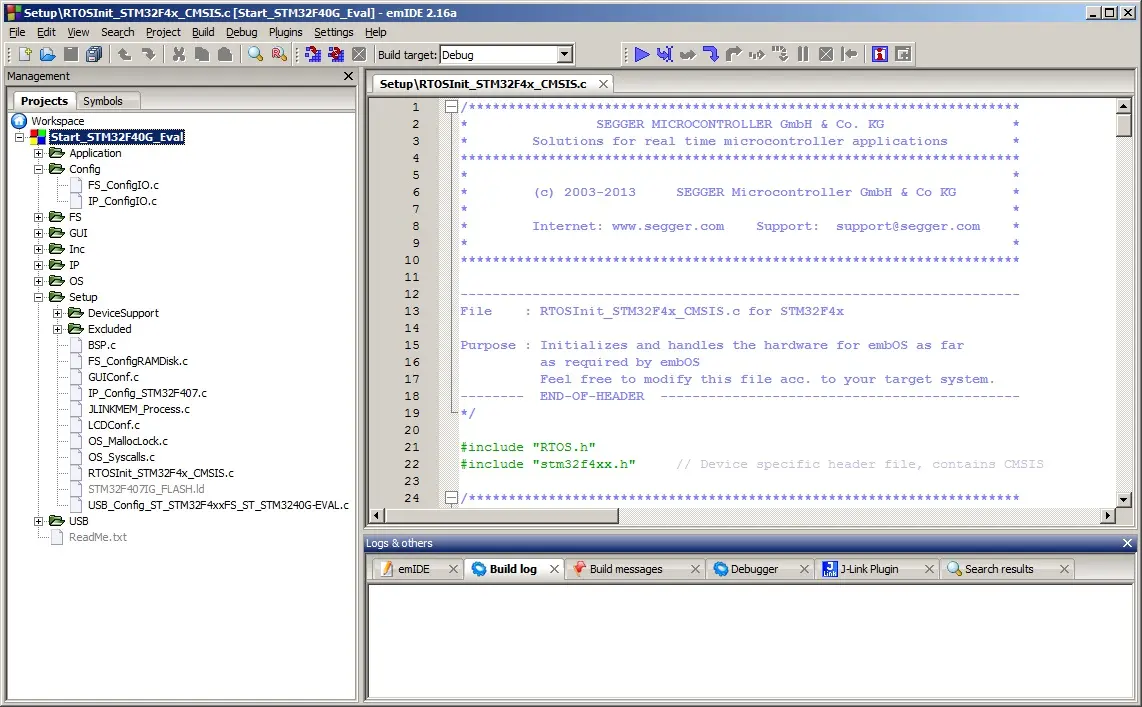Switch to the Symbols tab
This screenshot has height=707, width=1142.
[x=103, y=101]
